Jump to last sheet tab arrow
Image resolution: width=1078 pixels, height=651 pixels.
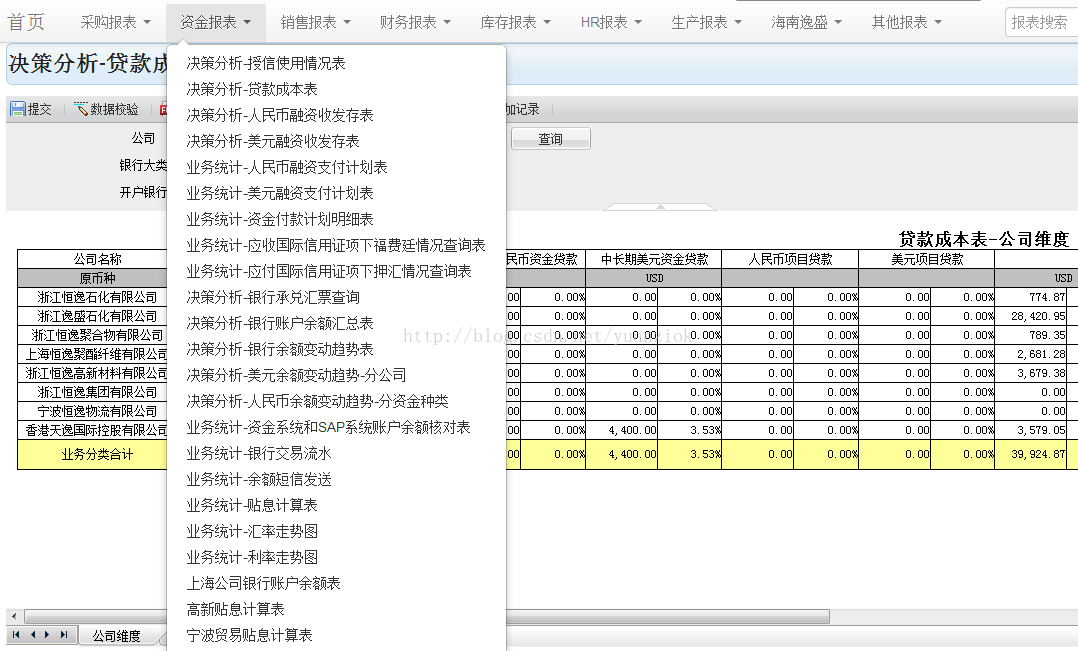[63, 635]
